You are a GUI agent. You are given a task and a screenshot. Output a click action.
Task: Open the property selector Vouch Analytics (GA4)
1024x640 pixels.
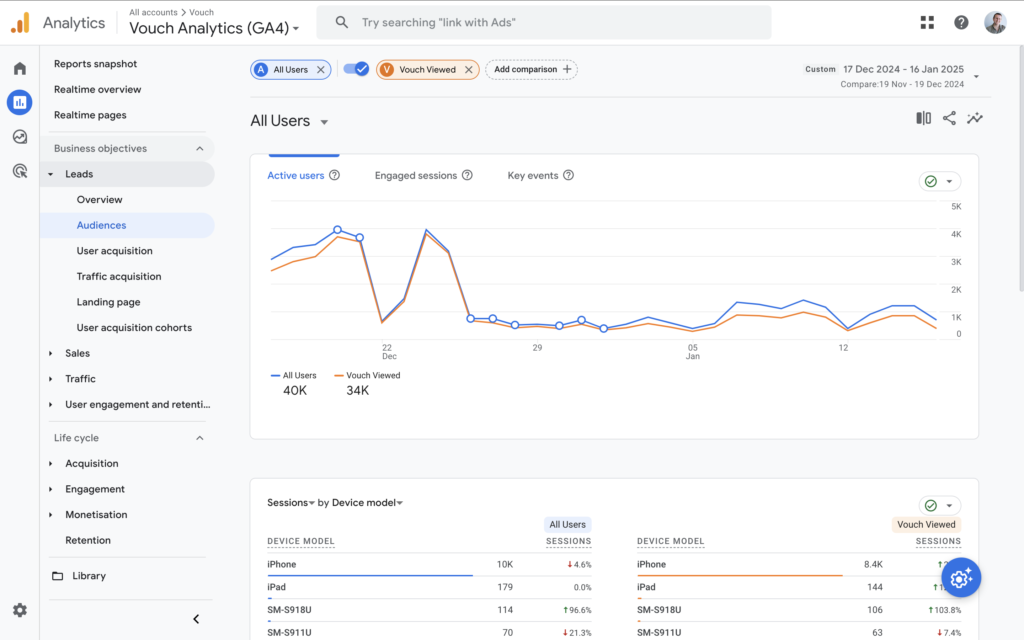click(214, 28)
